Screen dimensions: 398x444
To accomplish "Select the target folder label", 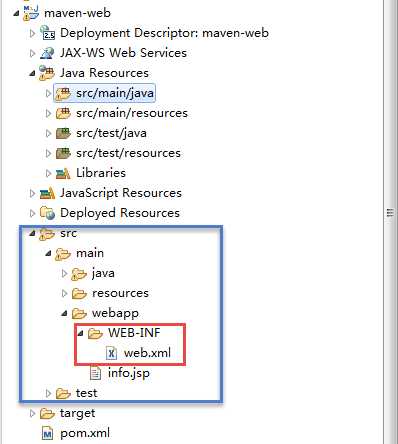I will tap(77, 414).
